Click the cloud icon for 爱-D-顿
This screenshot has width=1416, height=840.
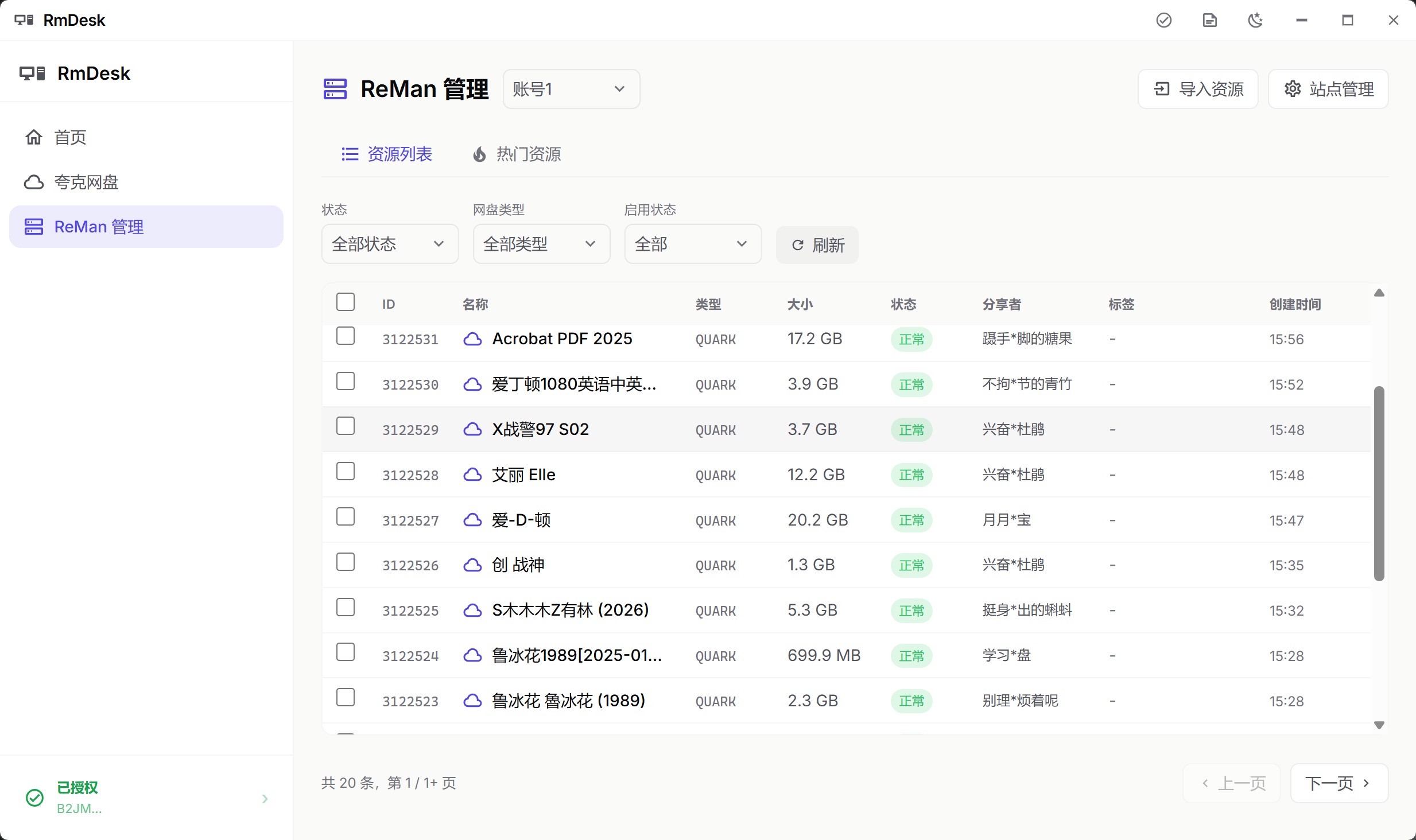(472, 520)
